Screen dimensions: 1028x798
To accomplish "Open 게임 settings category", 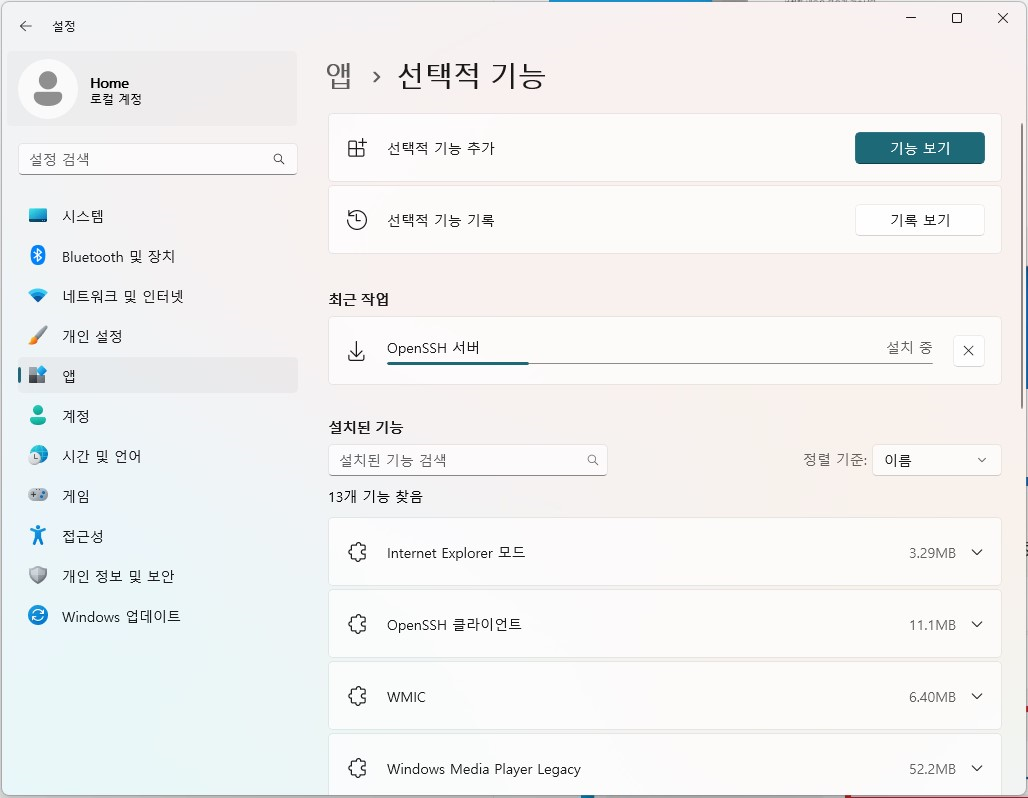I will pos(158,495).
